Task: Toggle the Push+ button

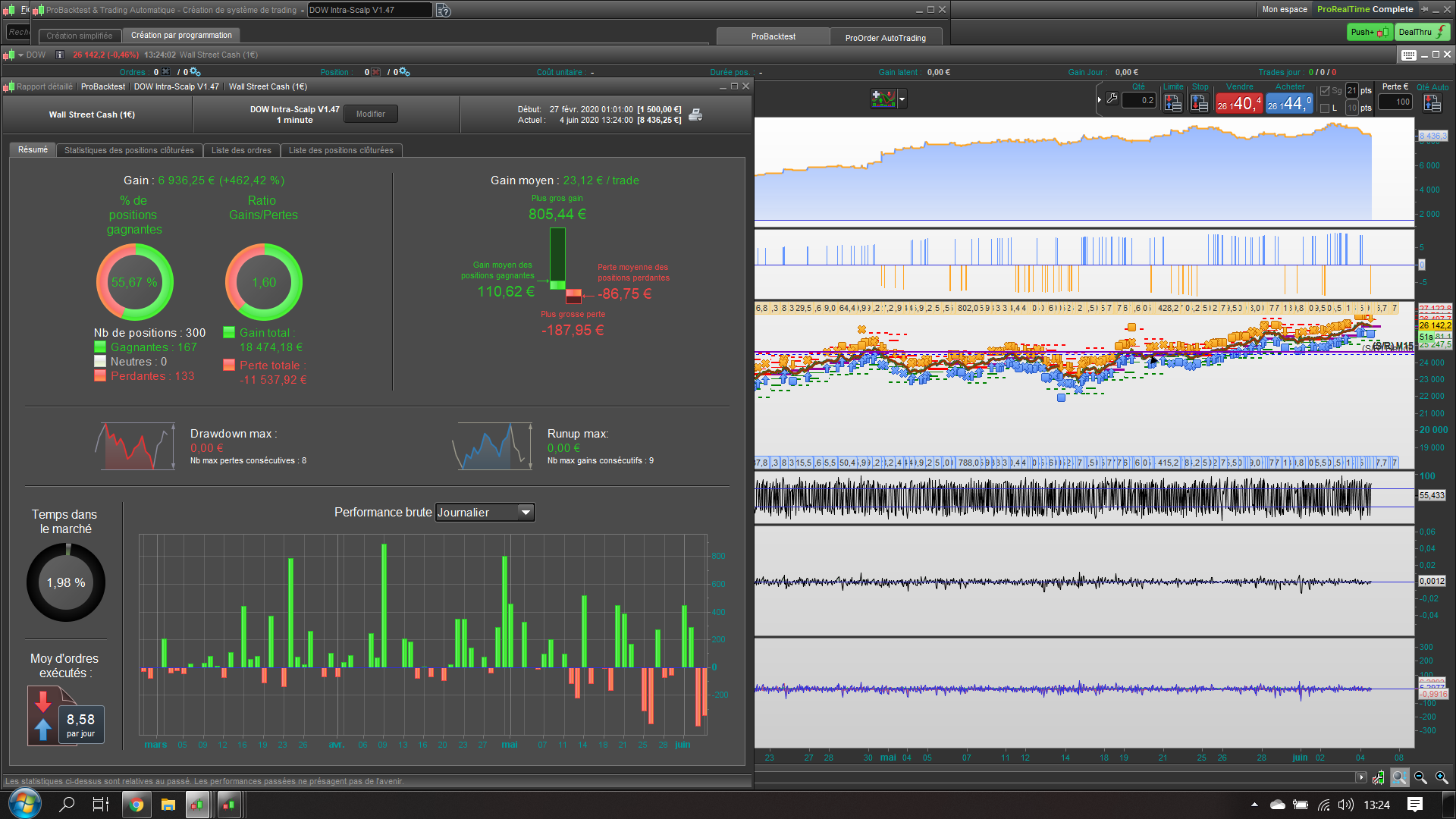Action: pos(1369,32)
